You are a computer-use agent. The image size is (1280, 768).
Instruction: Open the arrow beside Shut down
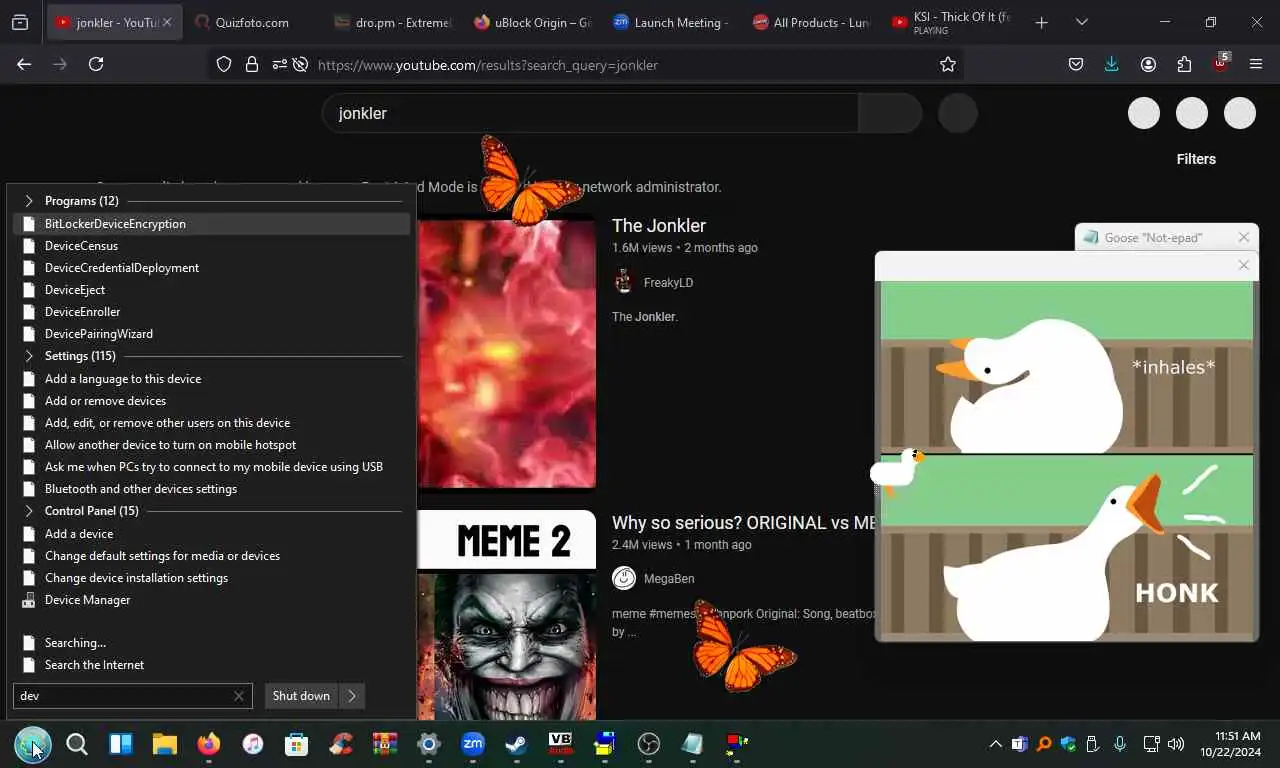pyautogui.click(x=352, y=696)
